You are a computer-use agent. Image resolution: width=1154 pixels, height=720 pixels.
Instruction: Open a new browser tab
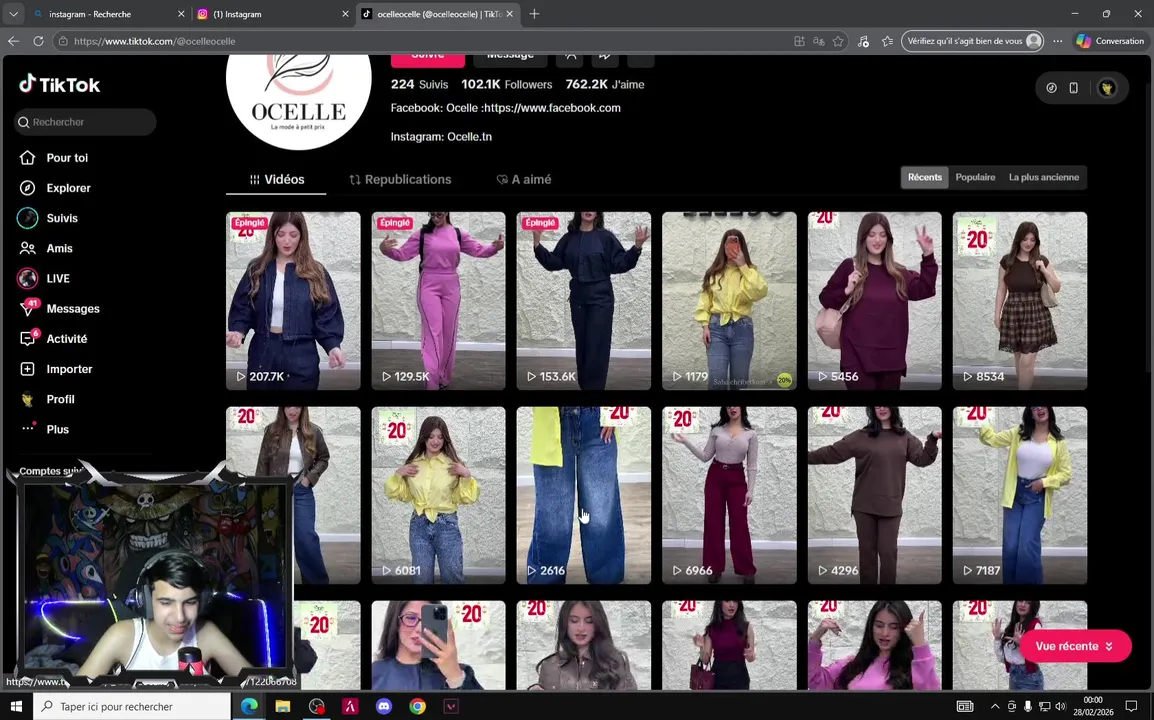coord(534,14)
